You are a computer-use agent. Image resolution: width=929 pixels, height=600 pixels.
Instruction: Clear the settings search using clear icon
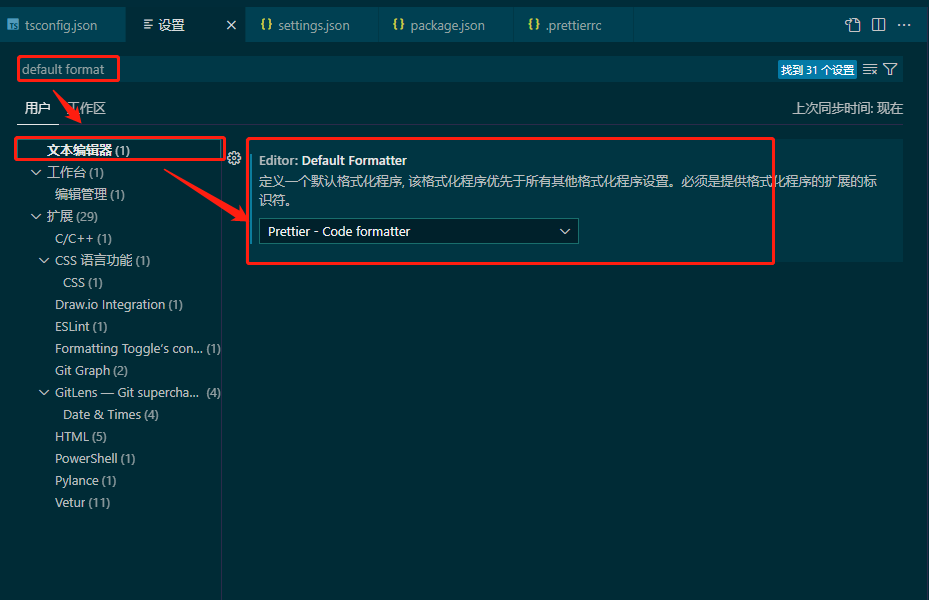coord(871,69)
